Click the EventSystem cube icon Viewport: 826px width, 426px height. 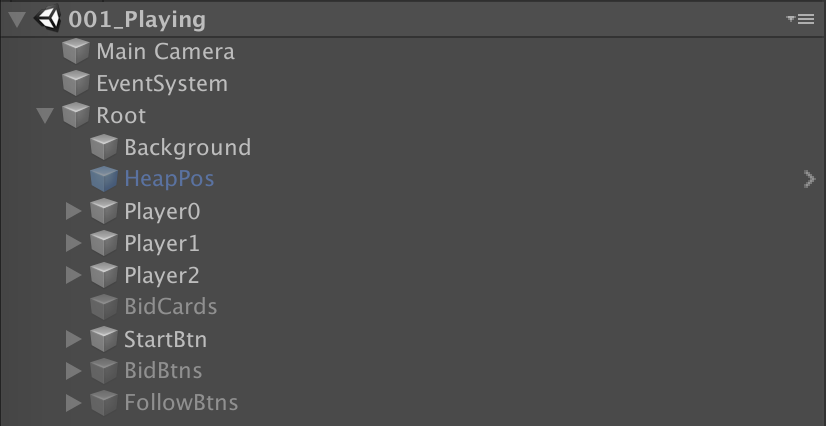pos(76,84)
